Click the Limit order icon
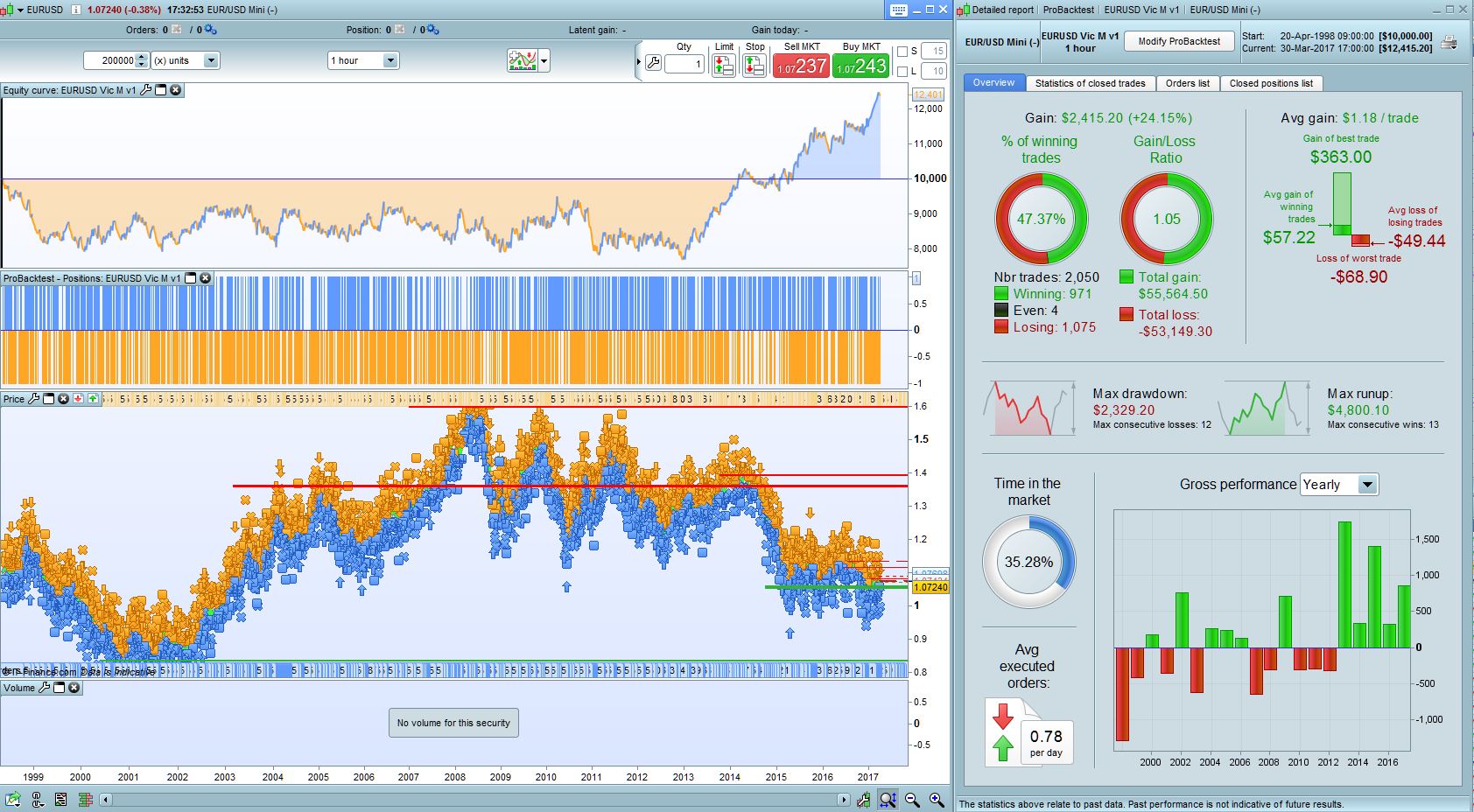 (x=723, y=66)
